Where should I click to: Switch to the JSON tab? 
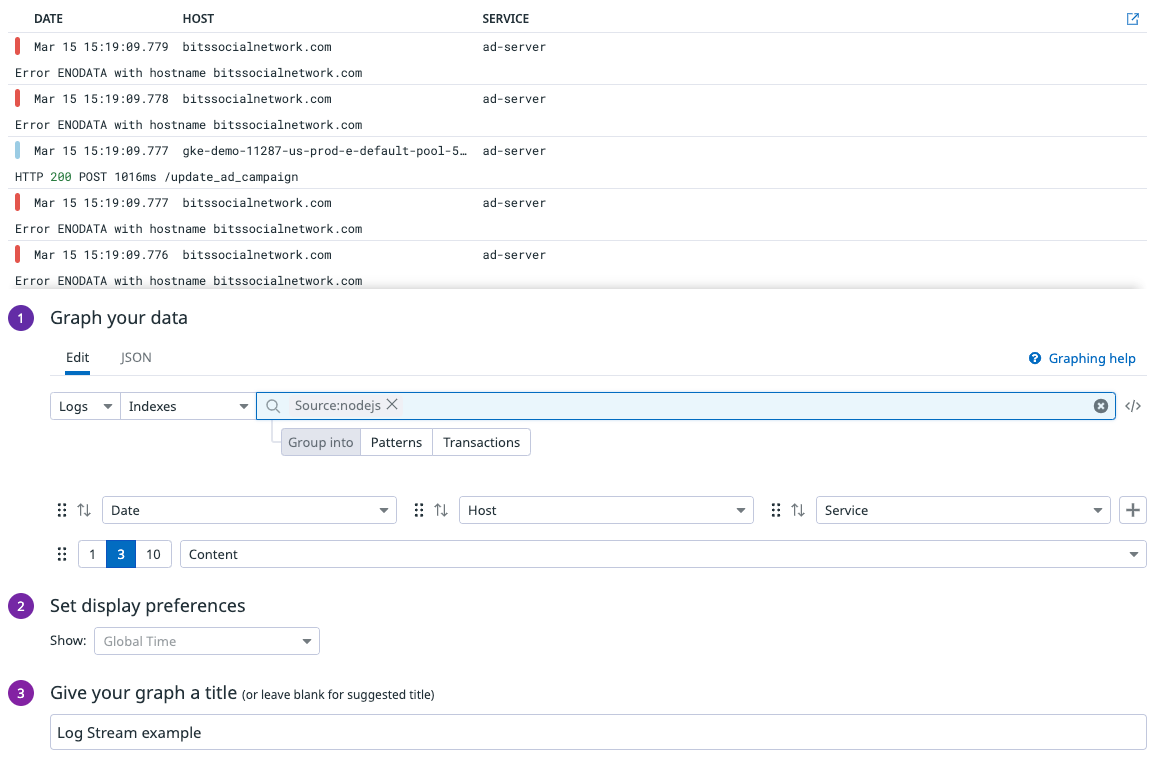(136, 357)
